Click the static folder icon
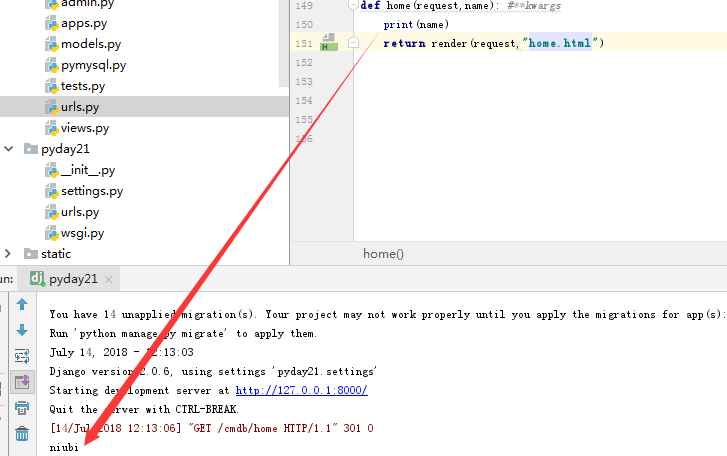 click(31, 253)
